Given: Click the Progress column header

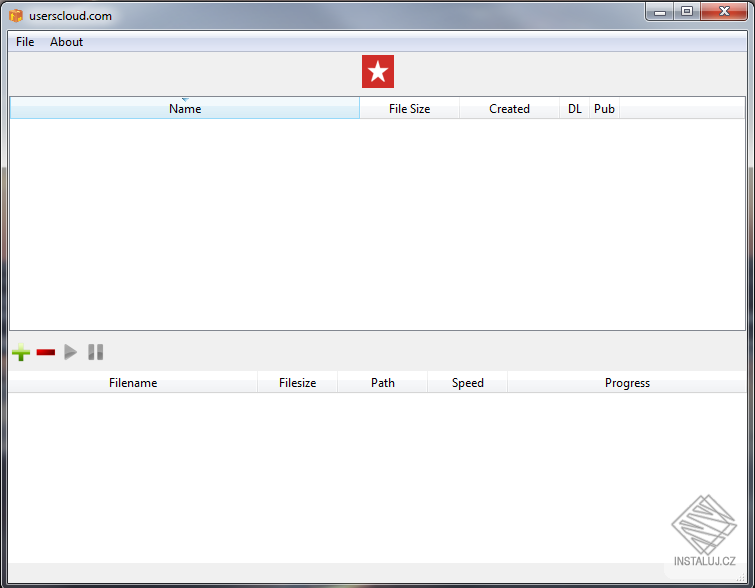Looking at the screenshot, I should 627,382.
